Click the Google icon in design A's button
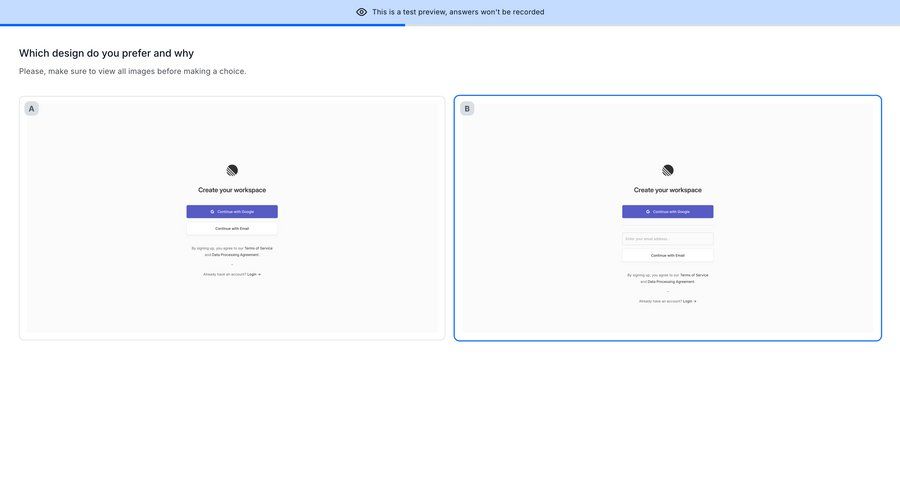Image resolution: width=900 pixels, height=484 pixels. tap(212, 212)
